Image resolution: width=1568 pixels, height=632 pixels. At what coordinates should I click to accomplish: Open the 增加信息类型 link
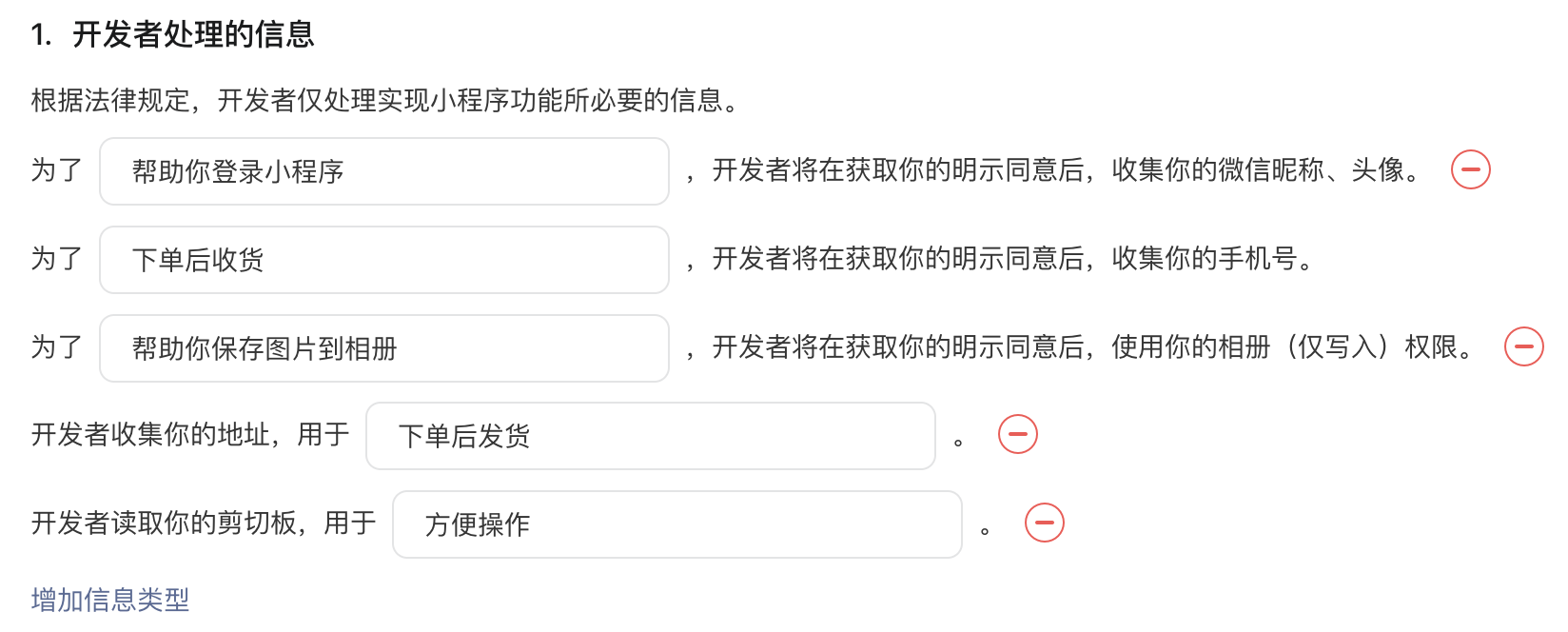pyautogui.click(x=110, y=600)
